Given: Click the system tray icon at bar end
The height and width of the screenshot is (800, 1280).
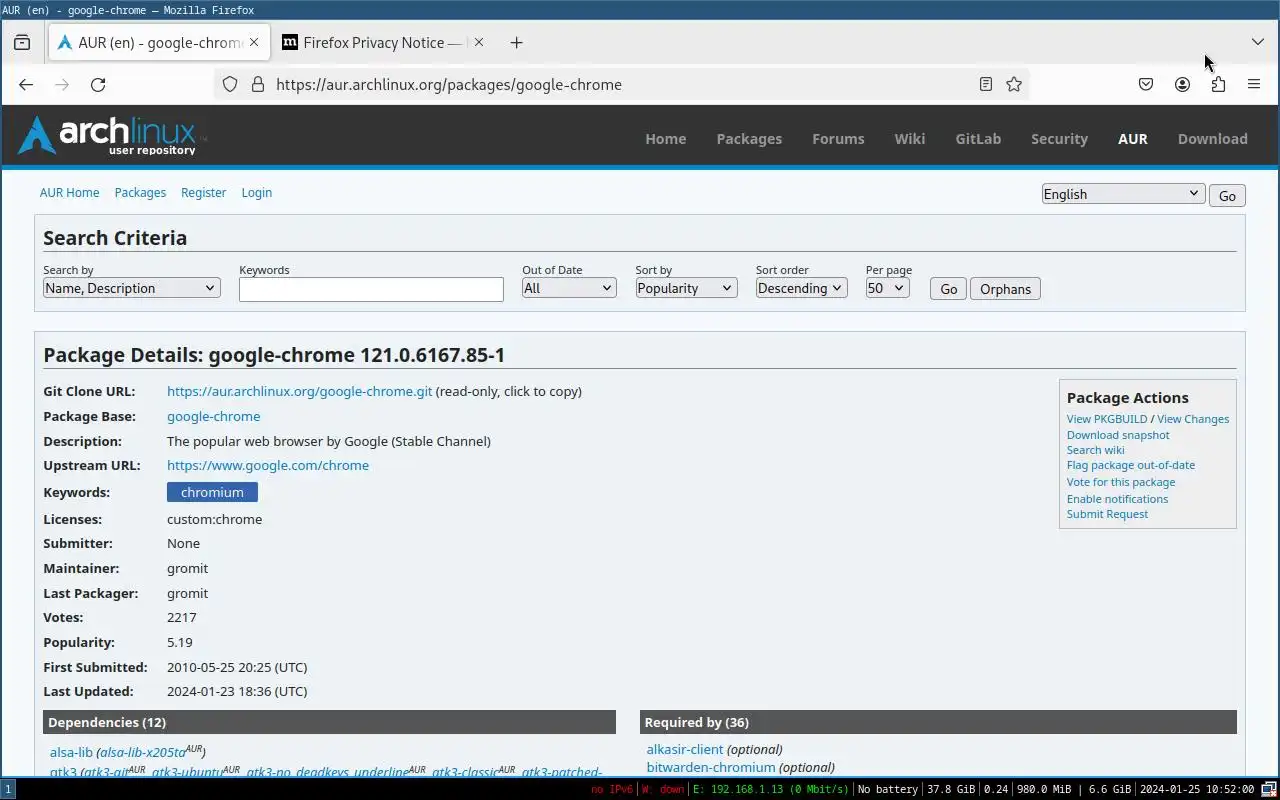Looking at the screenshot, I should [x=1268, y=789].
